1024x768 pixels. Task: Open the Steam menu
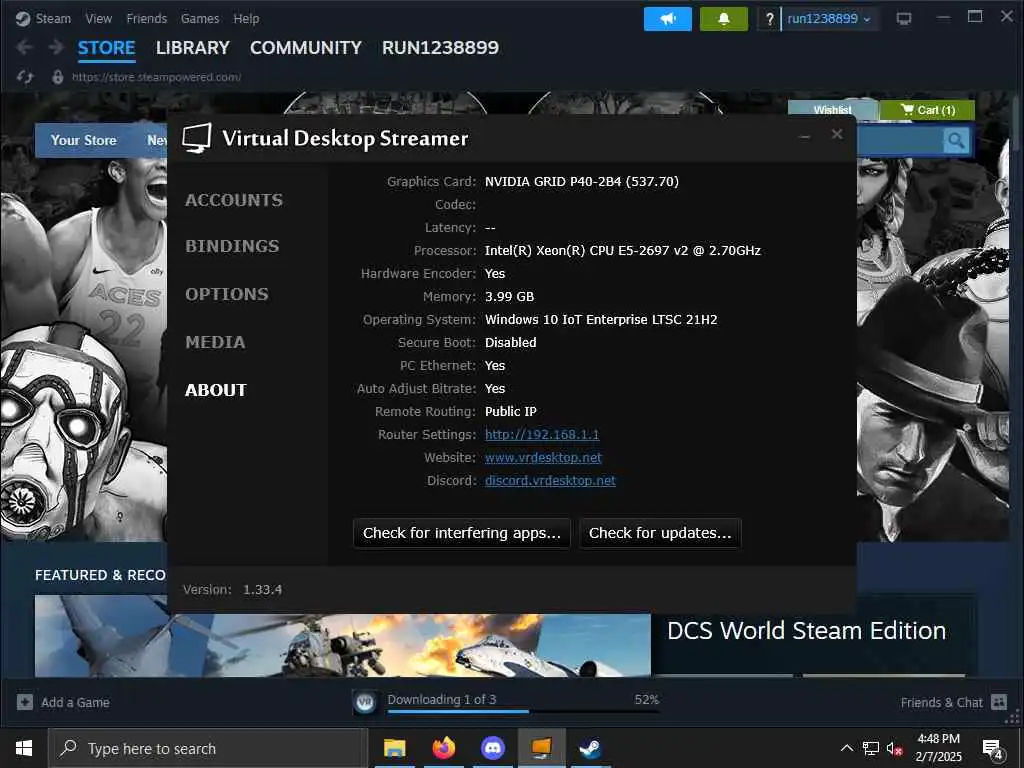(53, 19)
